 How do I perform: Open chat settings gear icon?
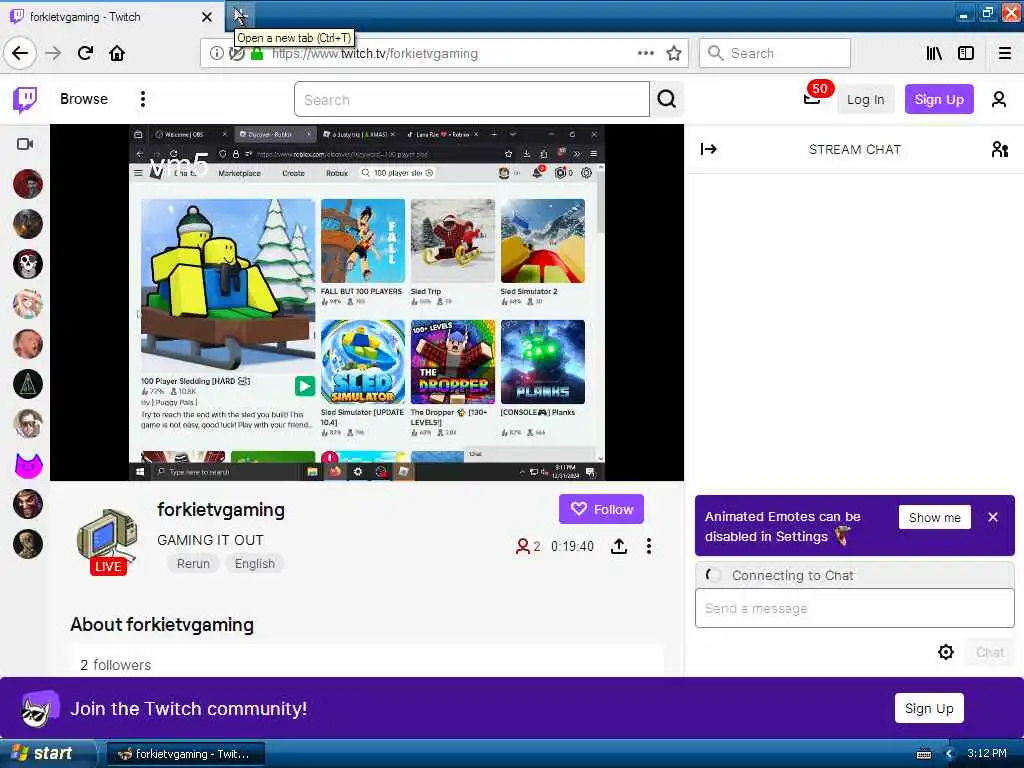click(x=946, y=652)
